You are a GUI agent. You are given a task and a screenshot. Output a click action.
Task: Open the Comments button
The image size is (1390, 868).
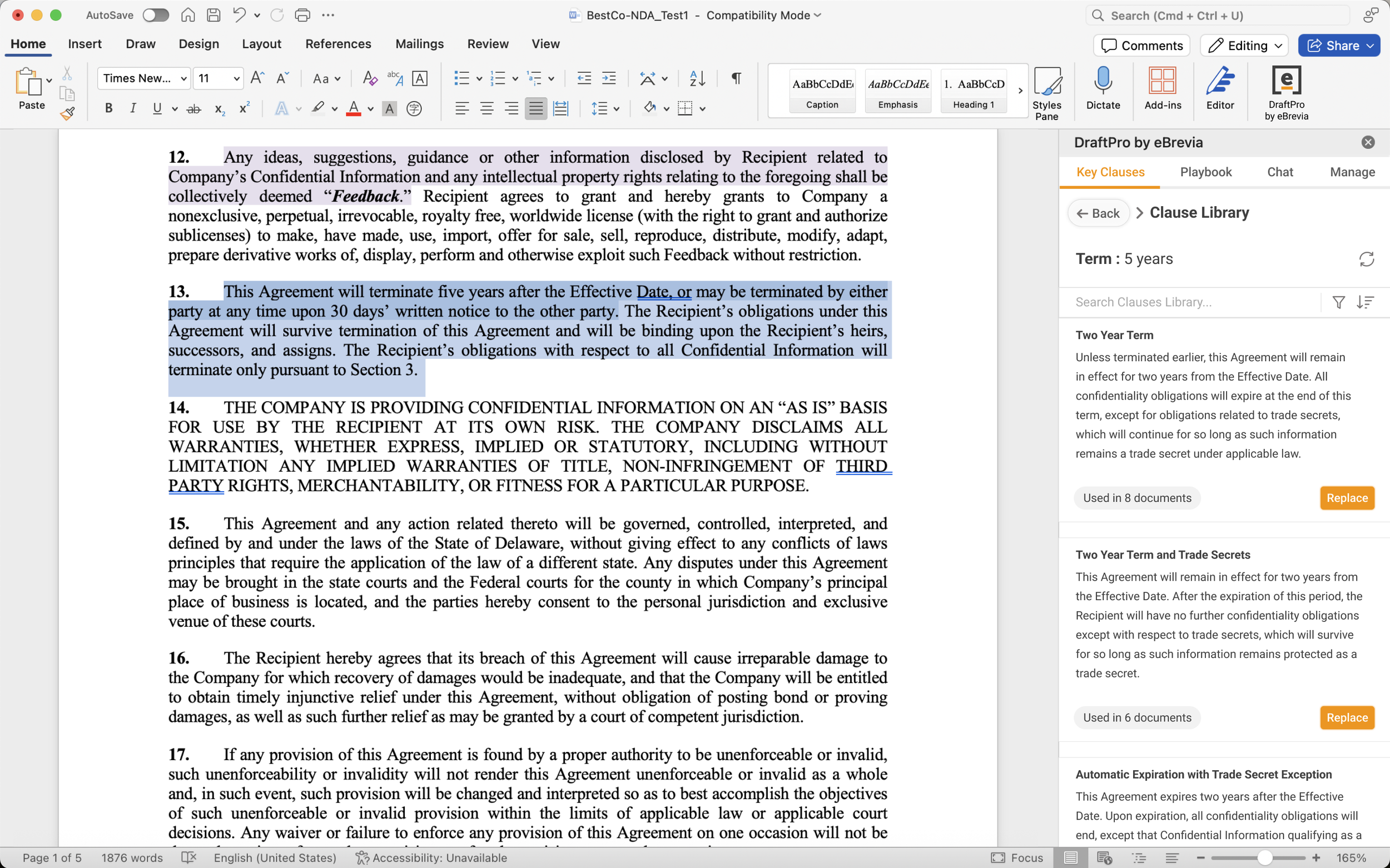click(1142, 46)
